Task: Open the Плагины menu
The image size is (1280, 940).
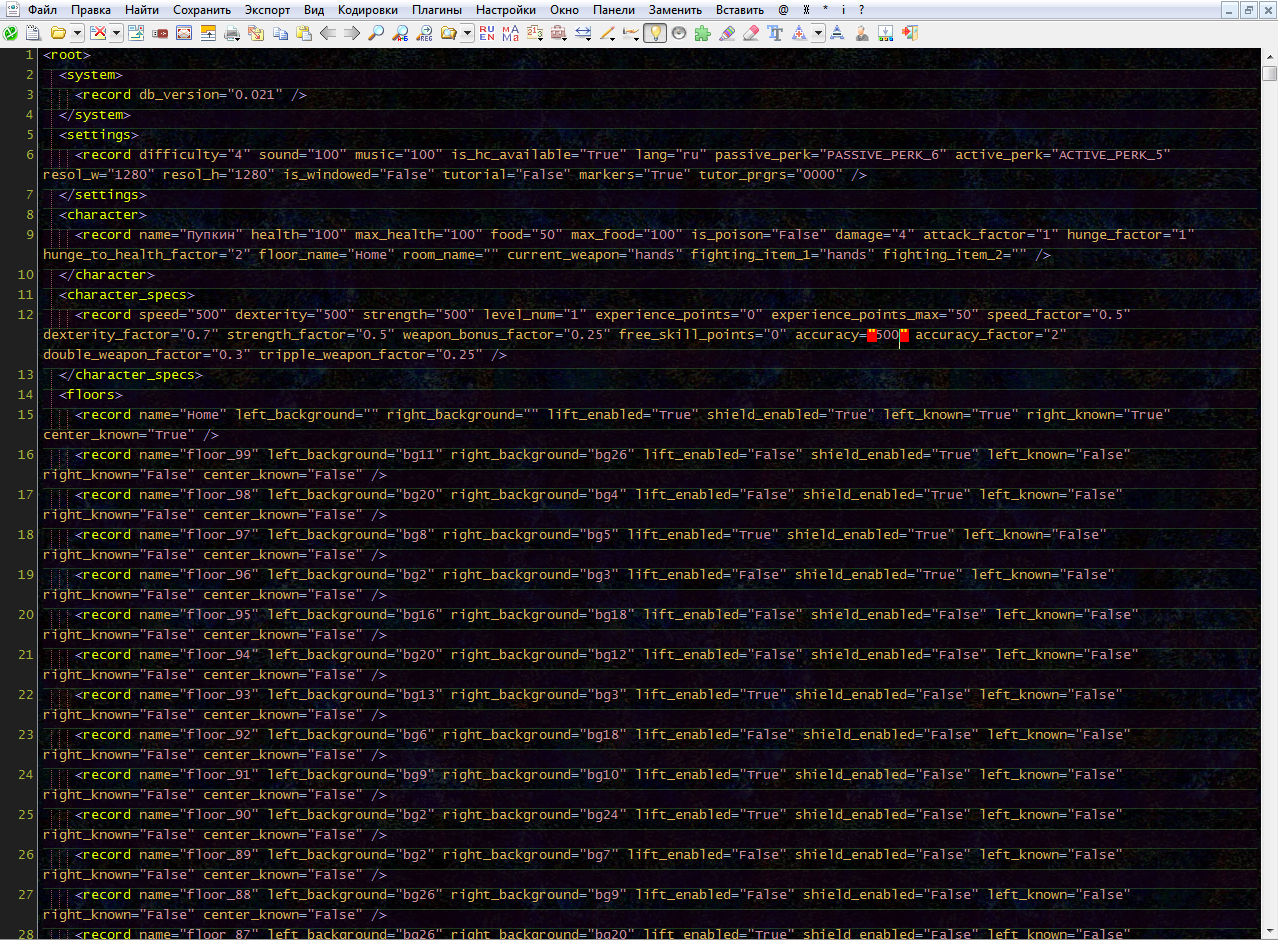Action: click(437, 10)
